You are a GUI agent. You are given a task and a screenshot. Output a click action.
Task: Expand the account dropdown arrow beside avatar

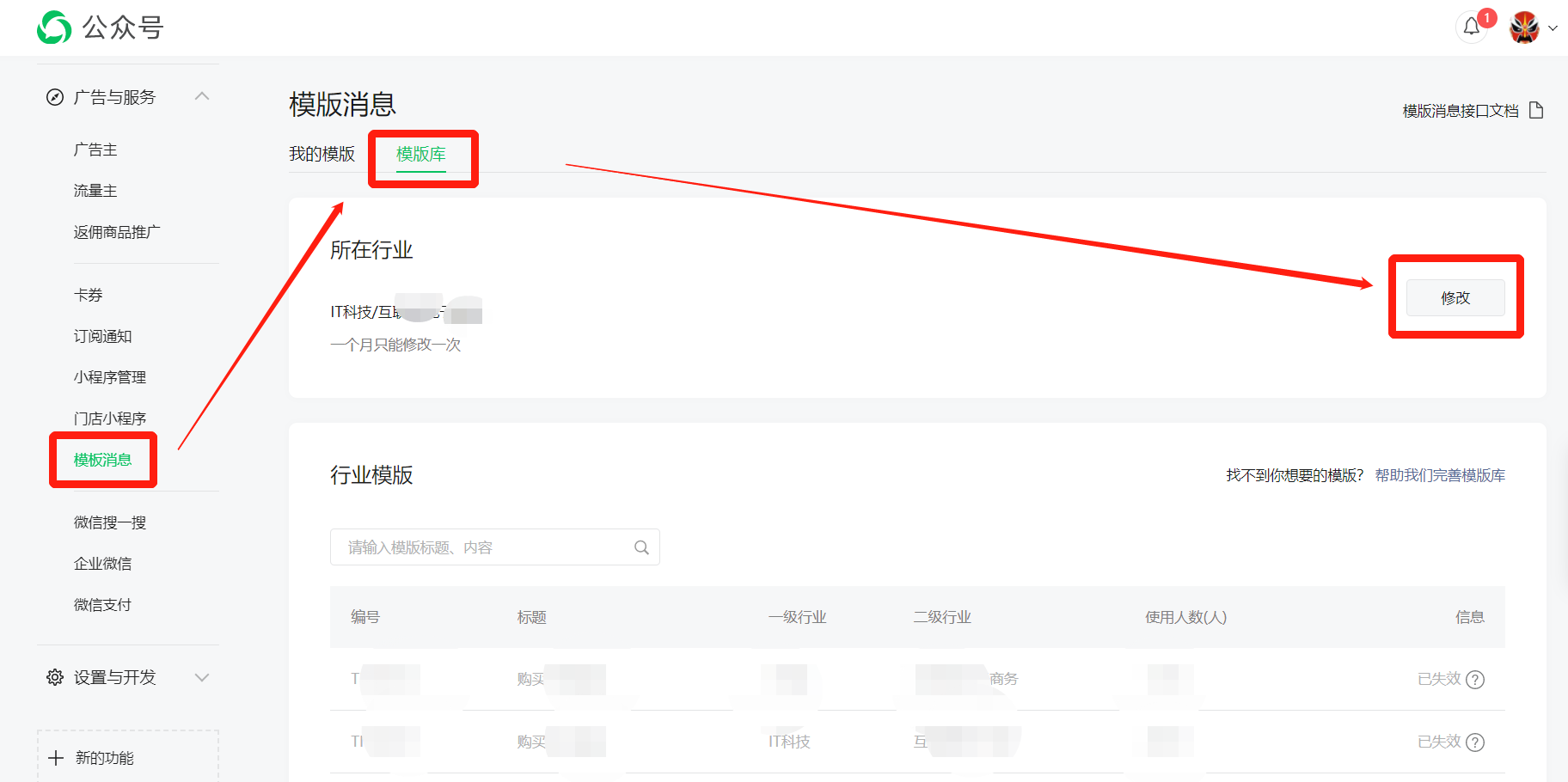coord(1553,28)
